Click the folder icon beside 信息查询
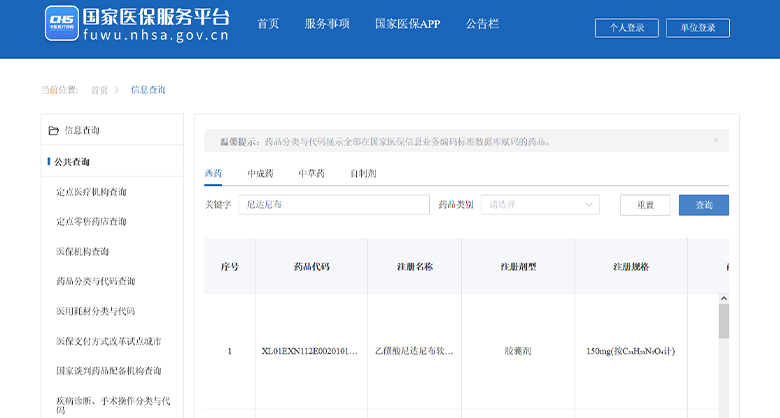The height and width of the screenshot is (418, 780). point(54,130)
